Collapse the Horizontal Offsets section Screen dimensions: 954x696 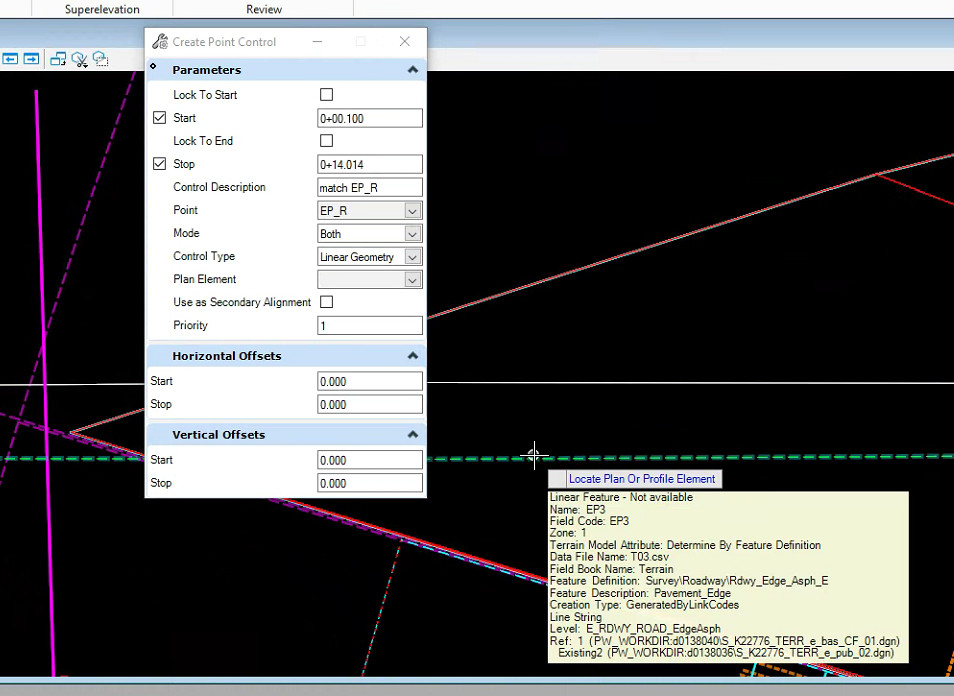point(412,356)
